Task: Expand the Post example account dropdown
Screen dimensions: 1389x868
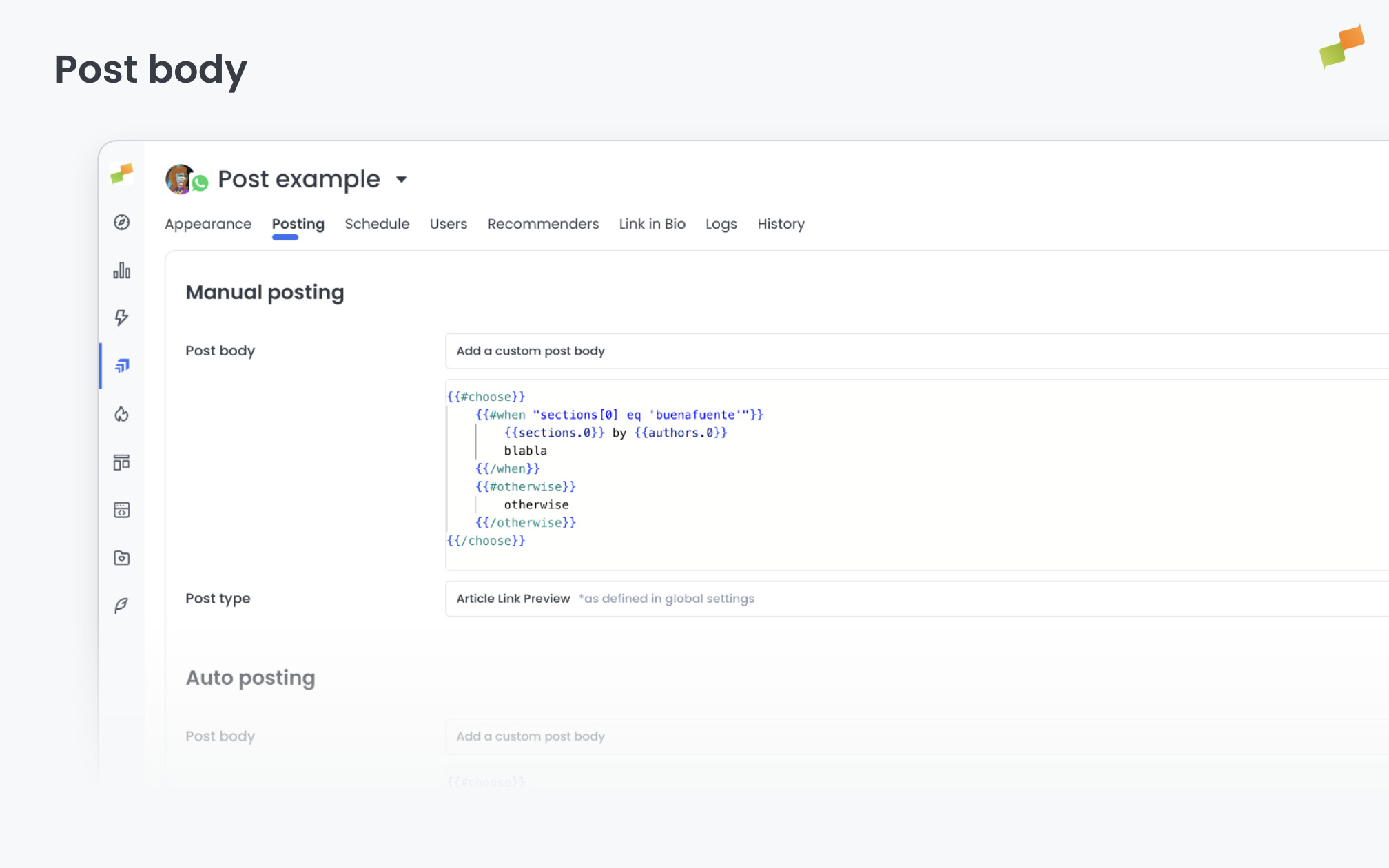Action: (x=402, y=178)
